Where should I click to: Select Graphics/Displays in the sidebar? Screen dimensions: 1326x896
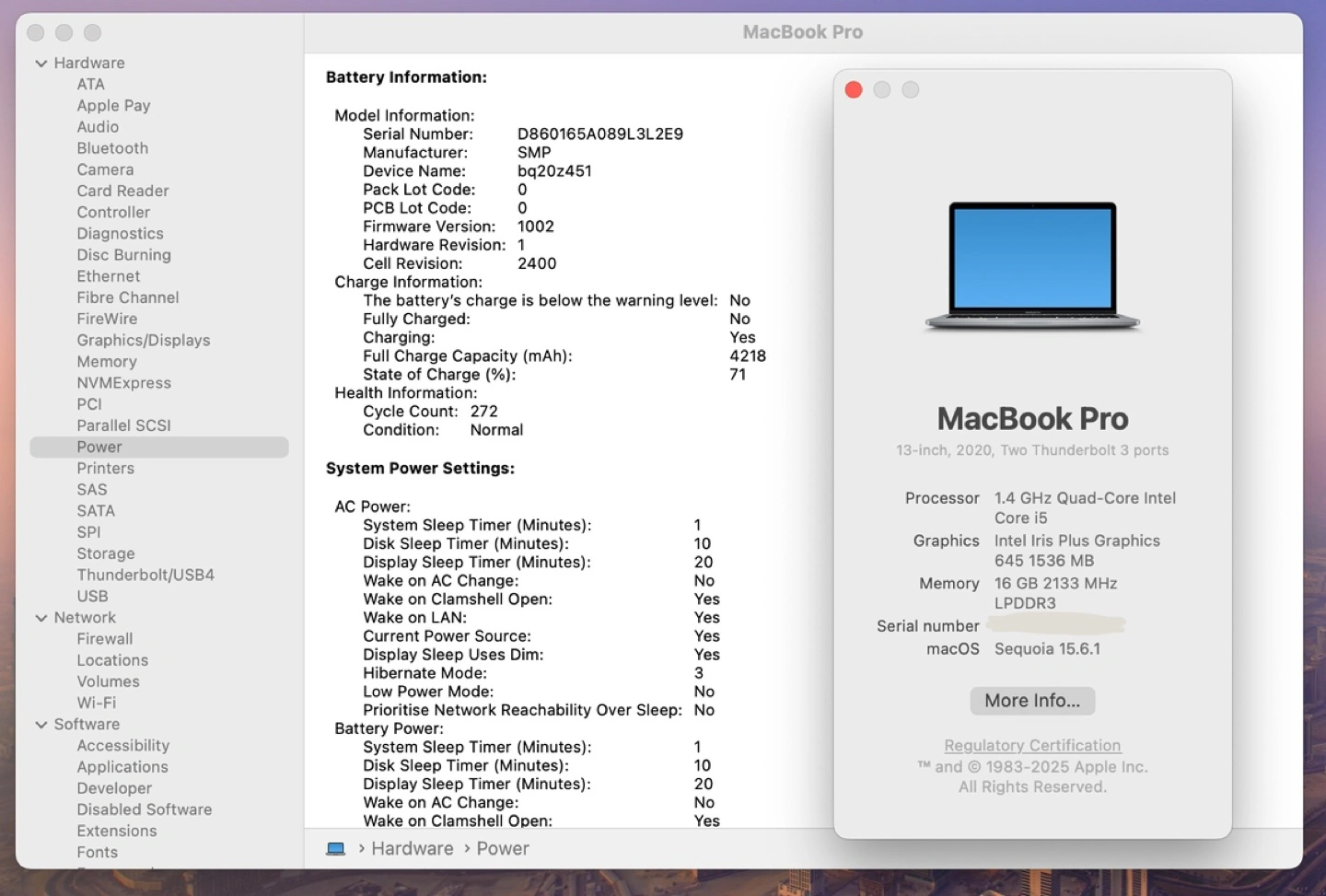(143, 340)
